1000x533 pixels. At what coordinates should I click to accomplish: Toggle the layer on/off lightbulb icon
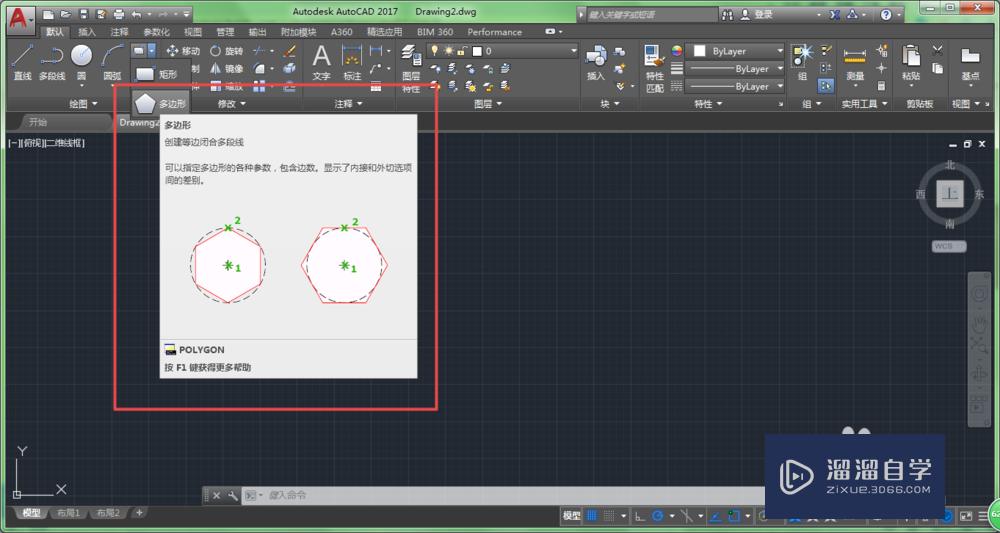point(436,51)
